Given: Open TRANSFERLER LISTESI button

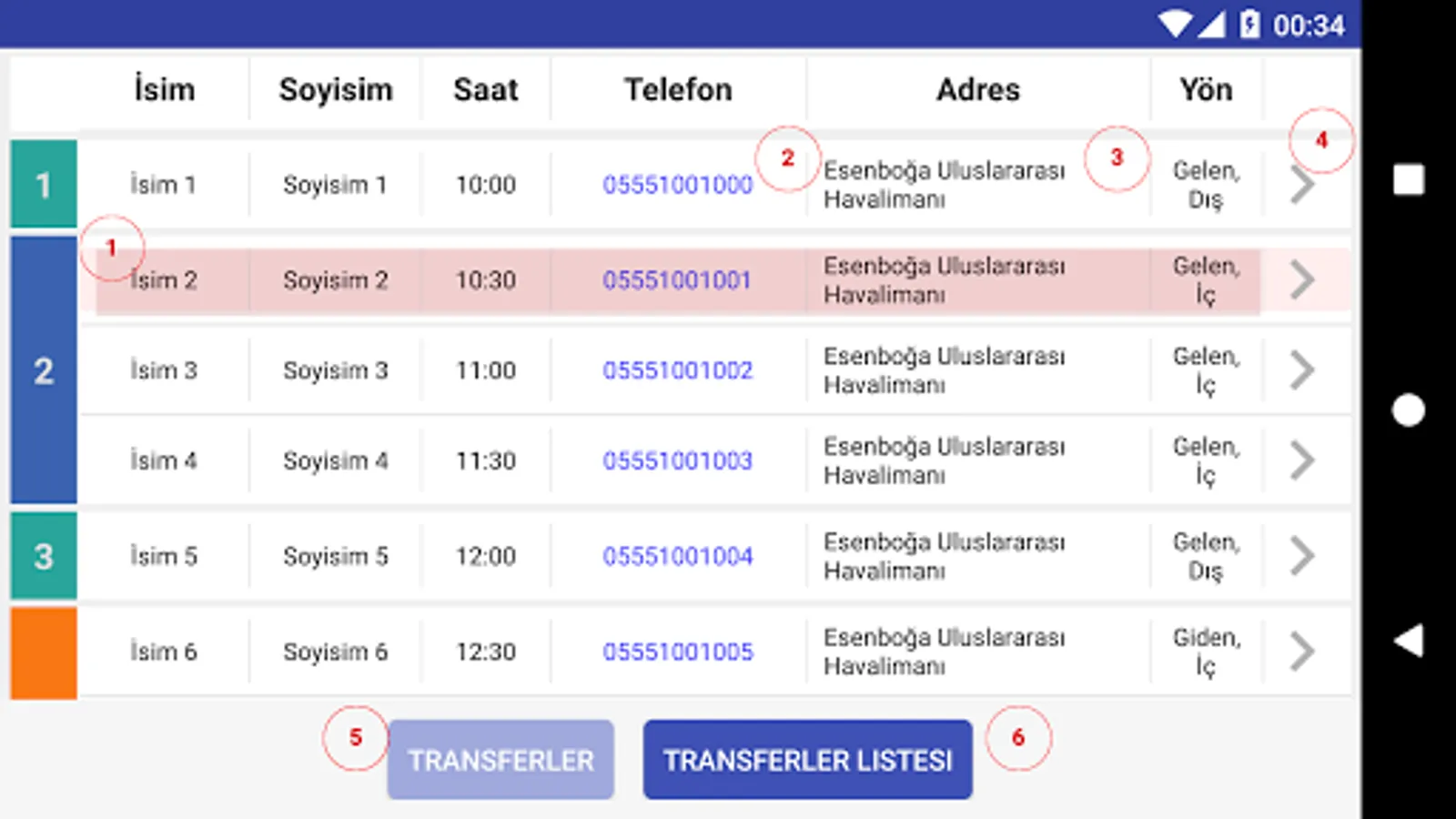Looking at the screenshot, I should [807, 760].
